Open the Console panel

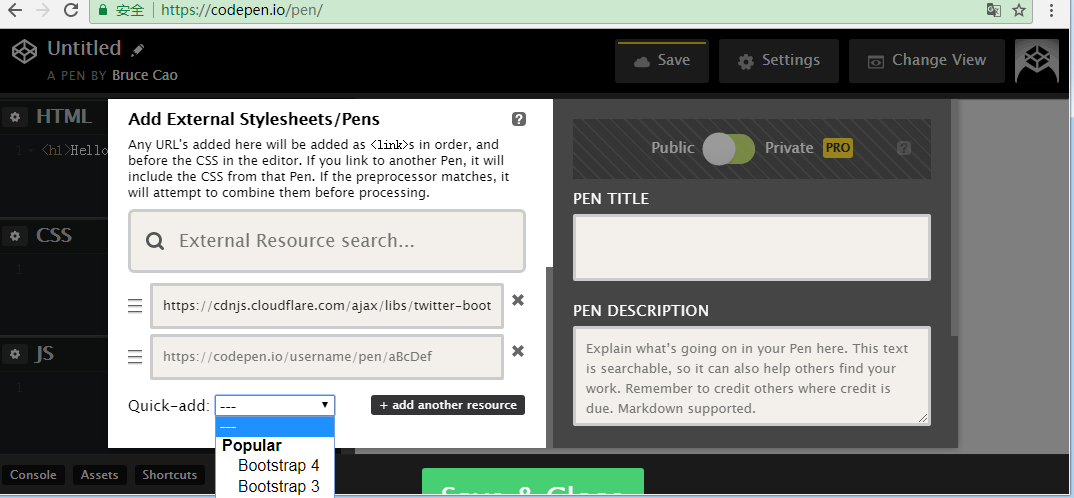tap(33, 475)
